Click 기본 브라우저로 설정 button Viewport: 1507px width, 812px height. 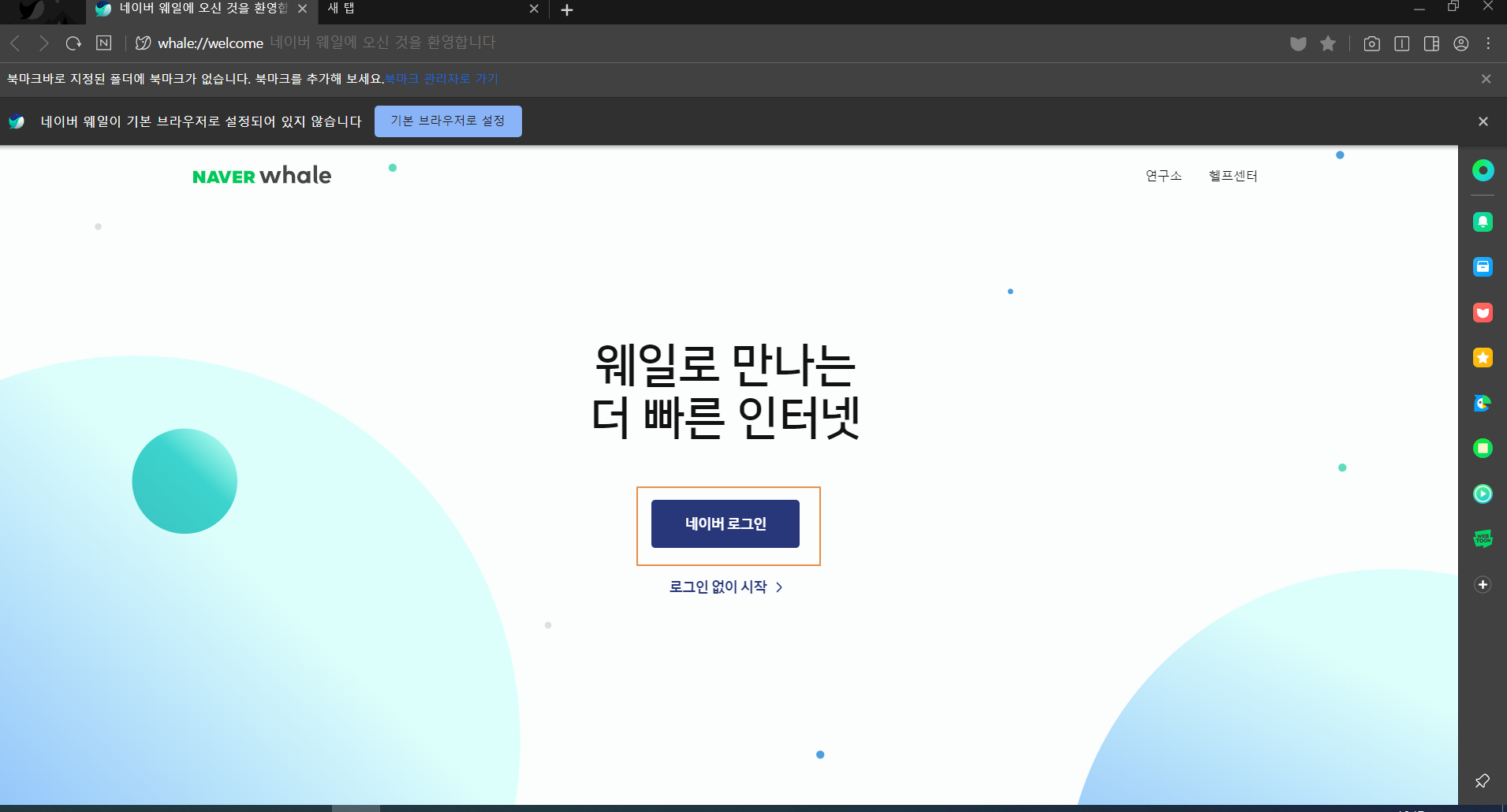click(448, 121)
